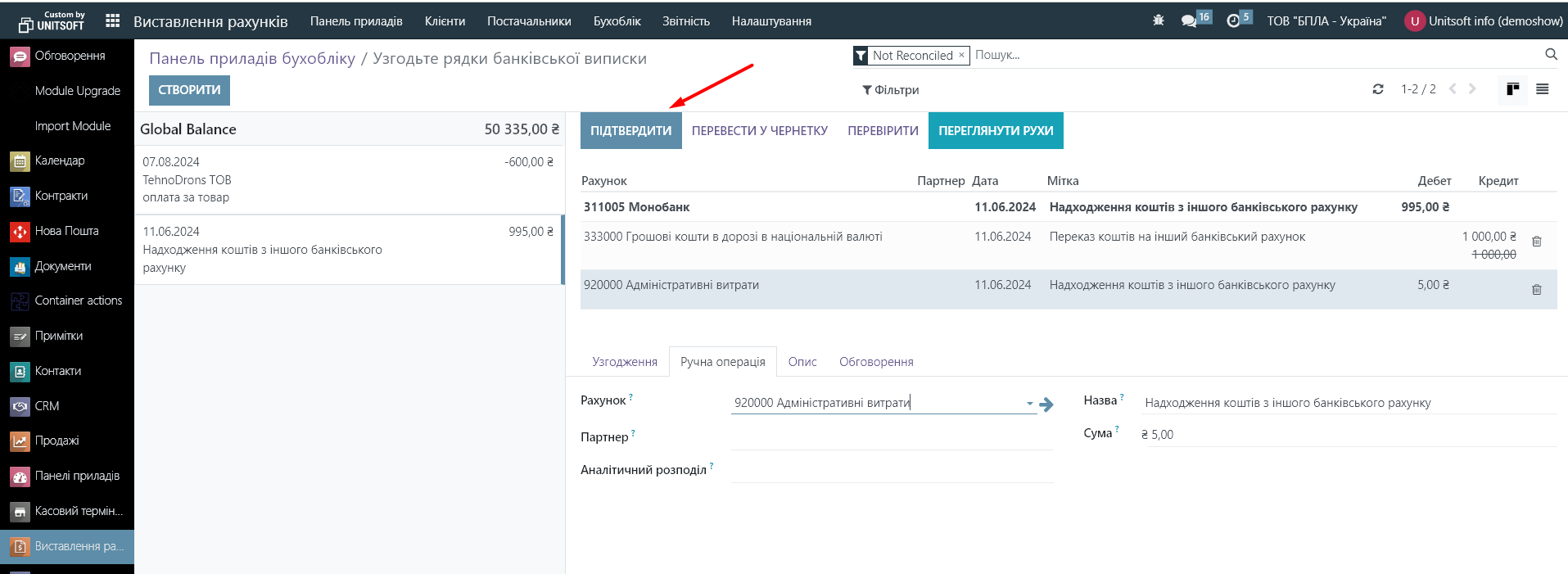The height and width of the screenshot is (574, 1568).
Task: Expand the Фільтри dropdown
Action: coord(890,90)
